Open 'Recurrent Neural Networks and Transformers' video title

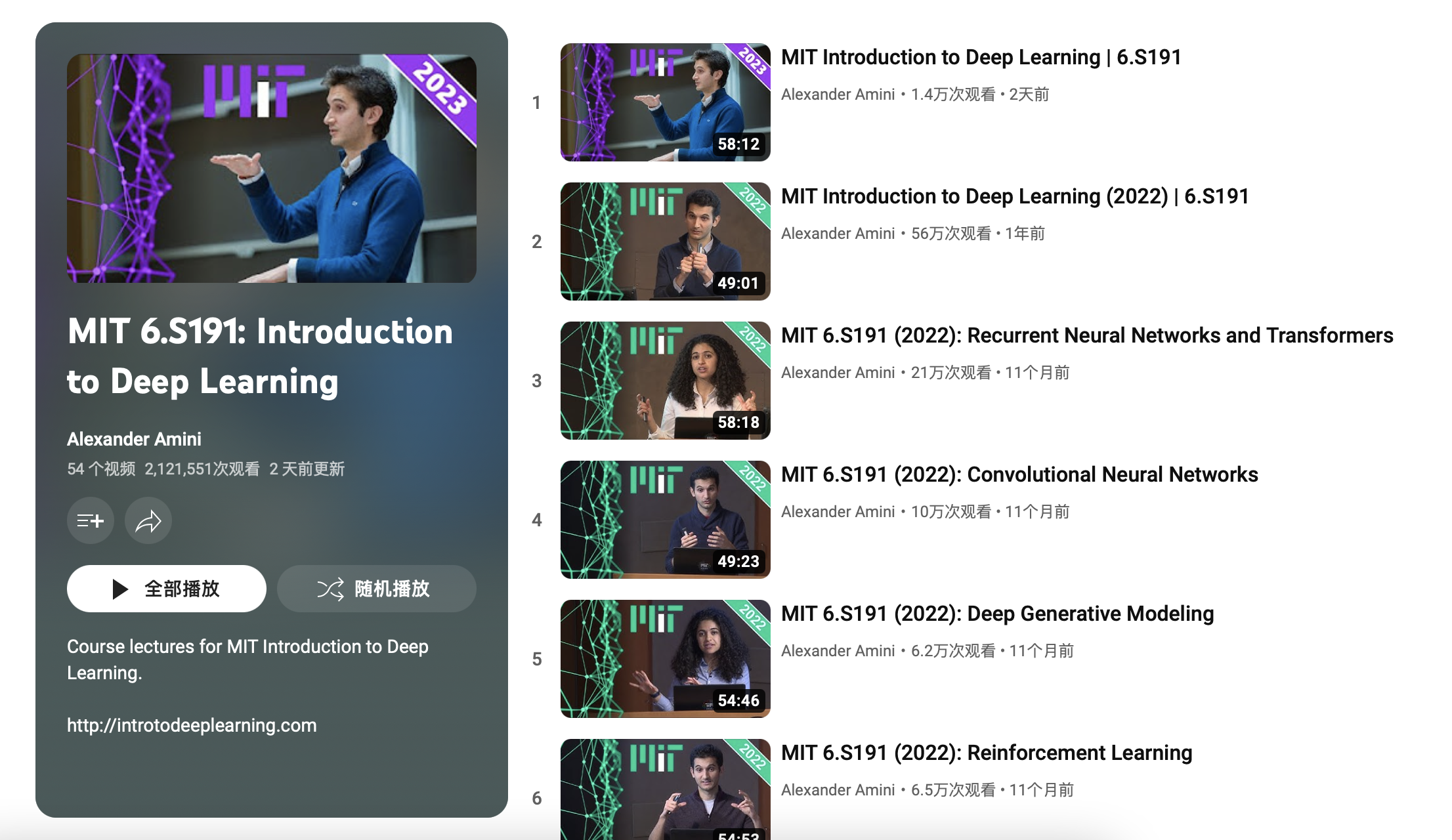point(1087,335)
